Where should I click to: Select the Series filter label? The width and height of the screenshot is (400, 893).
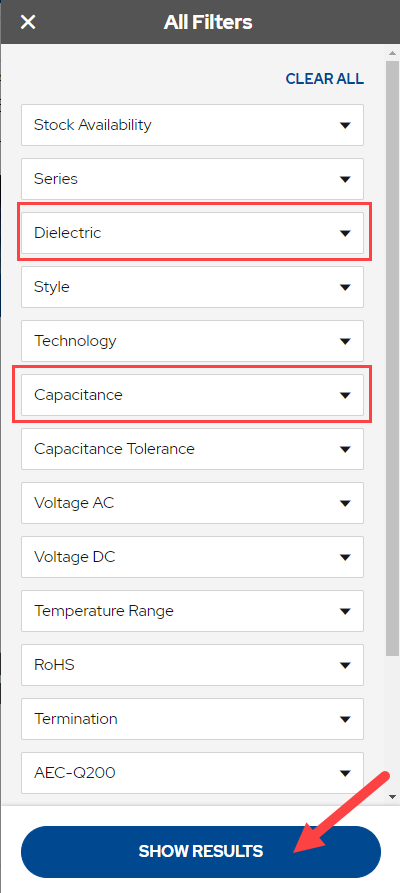pos(56,179)
